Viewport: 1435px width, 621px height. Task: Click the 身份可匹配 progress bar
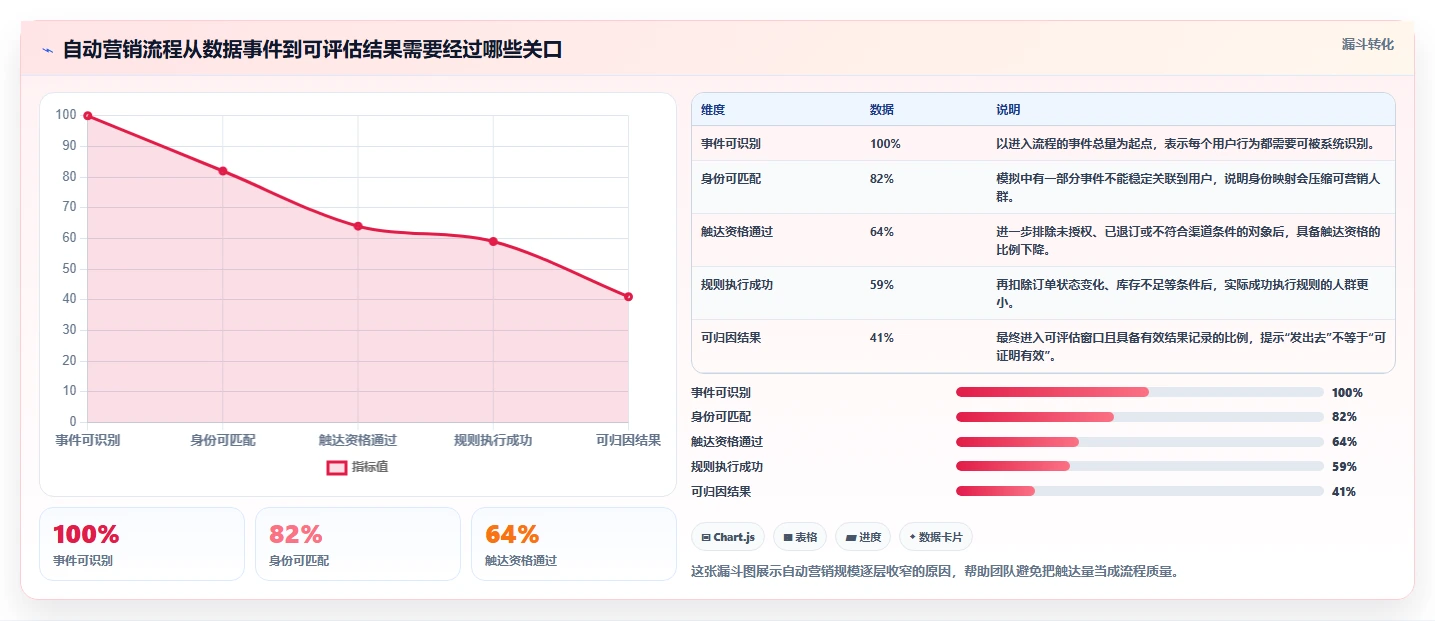(1139, 417)
